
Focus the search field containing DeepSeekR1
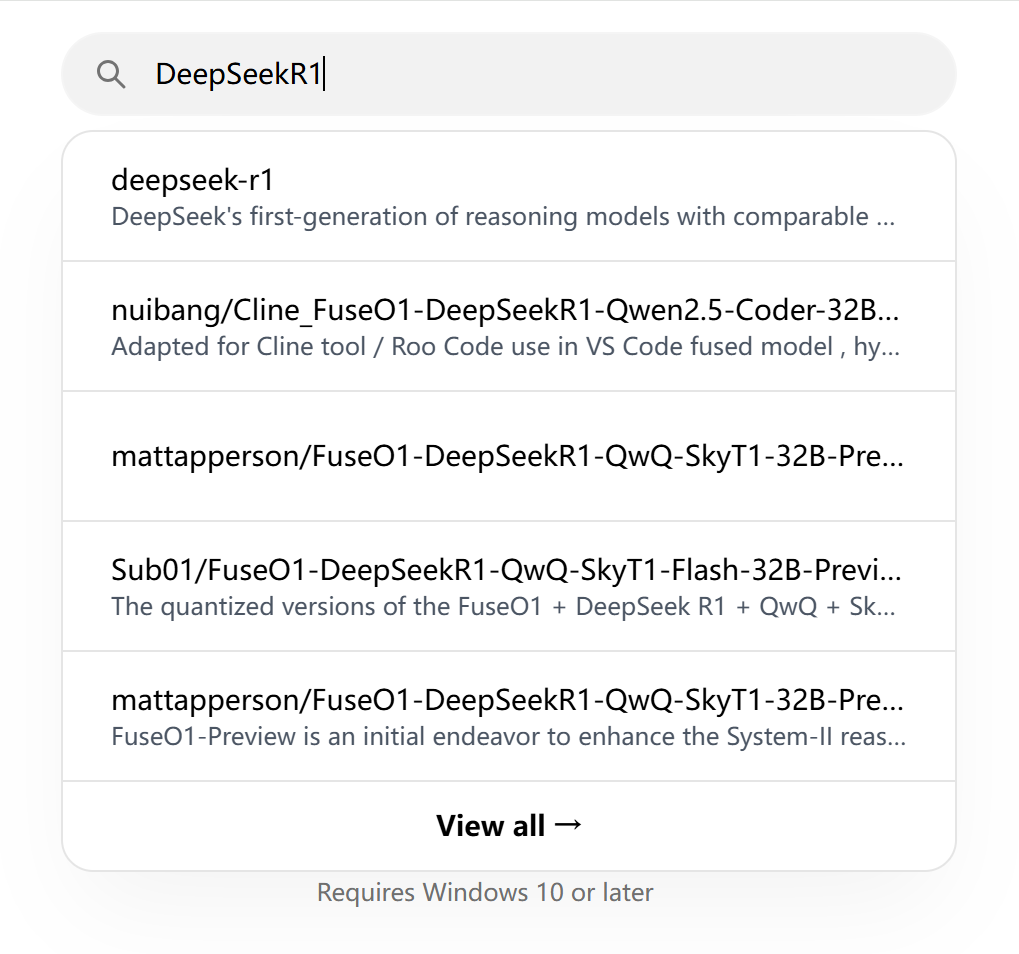509,74
